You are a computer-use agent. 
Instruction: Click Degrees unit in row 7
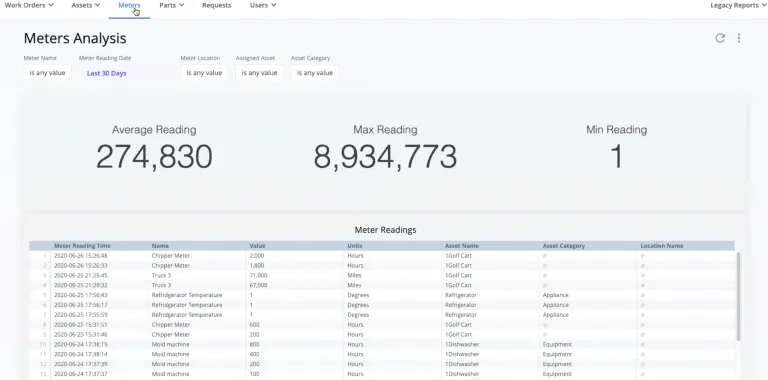pos(358,315)
